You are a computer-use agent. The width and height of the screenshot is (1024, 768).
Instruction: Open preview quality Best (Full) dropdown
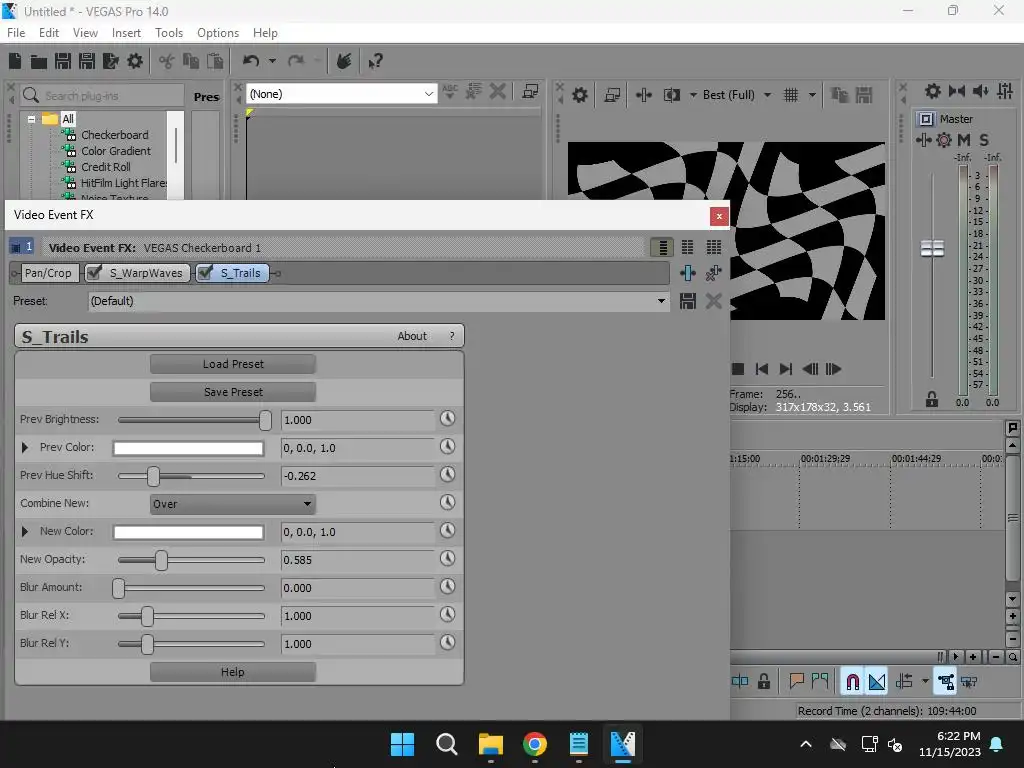click(x=767, y=95)
